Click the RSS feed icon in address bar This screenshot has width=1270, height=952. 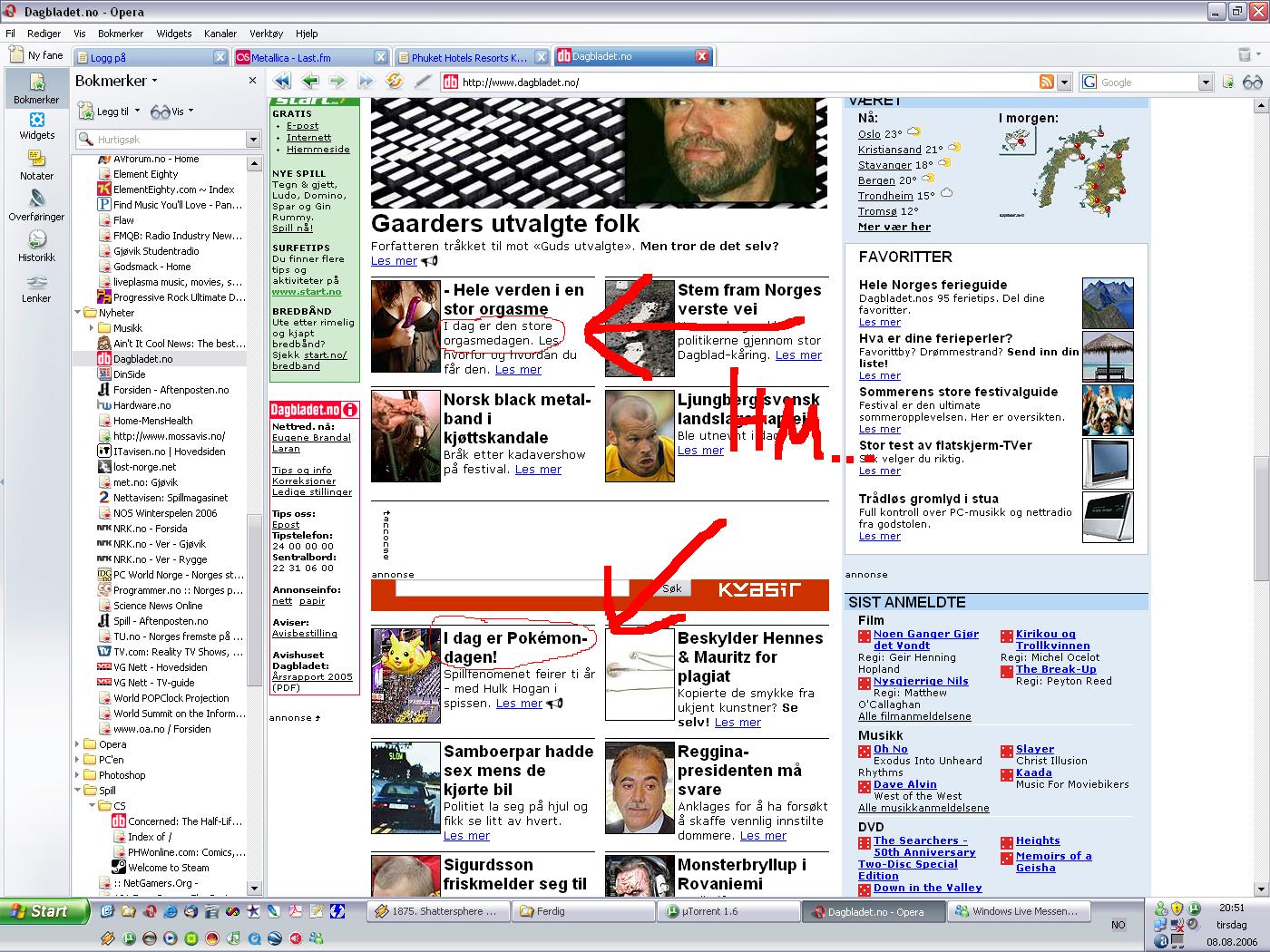coord(1047,83)
